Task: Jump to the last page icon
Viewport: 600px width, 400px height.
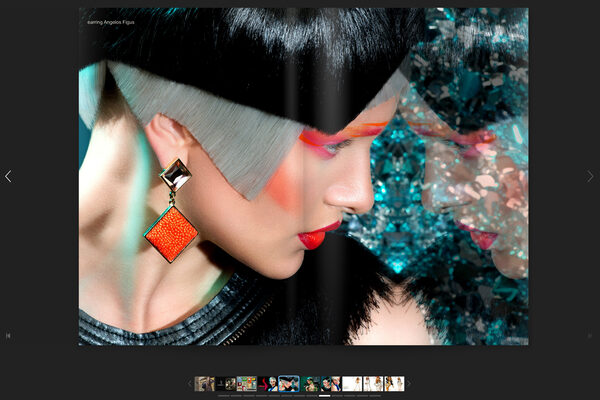Action: [590, 336]
